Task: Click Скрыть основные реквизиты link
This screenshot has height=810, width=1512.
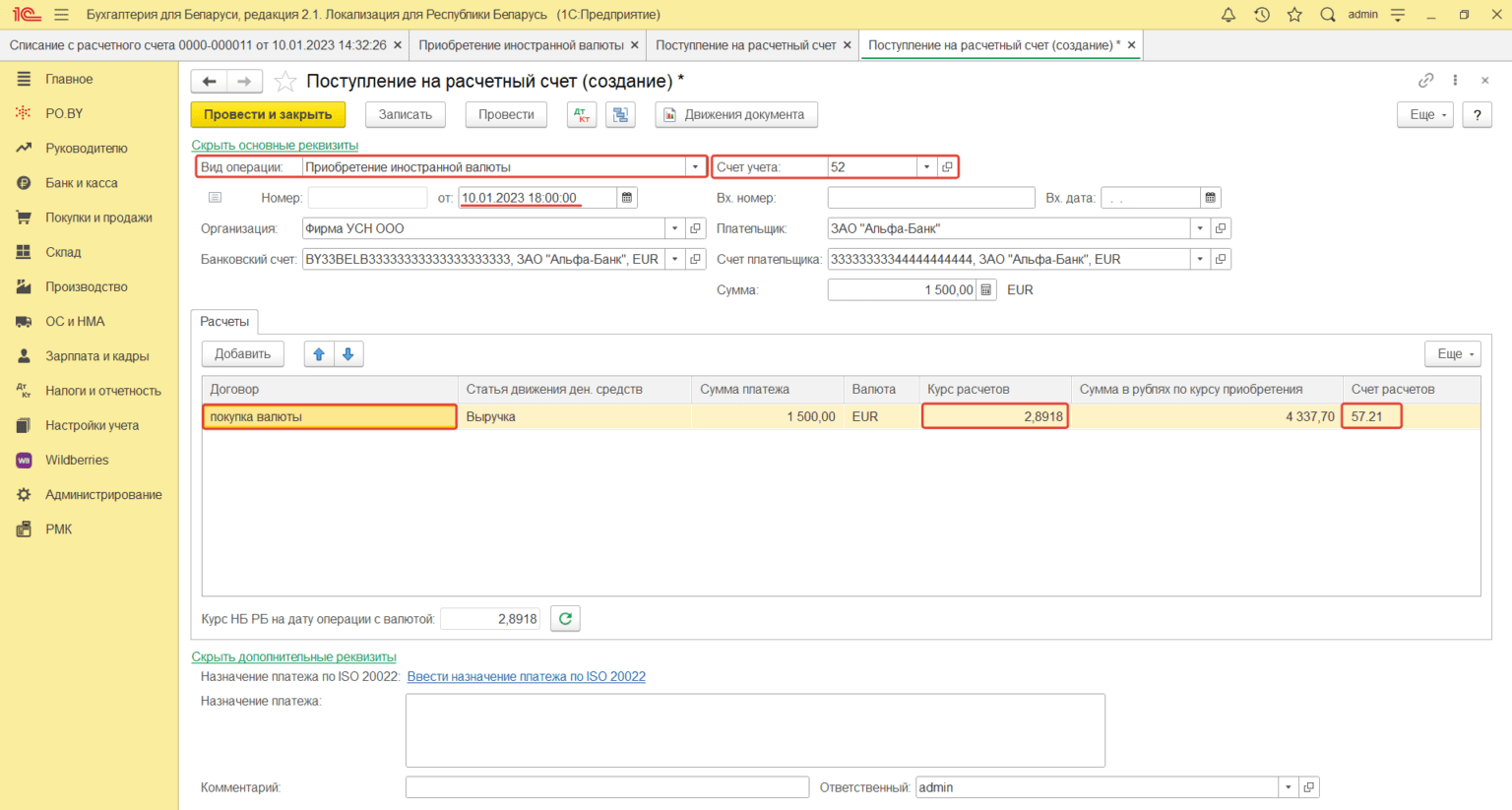Action: pos(275,146)
